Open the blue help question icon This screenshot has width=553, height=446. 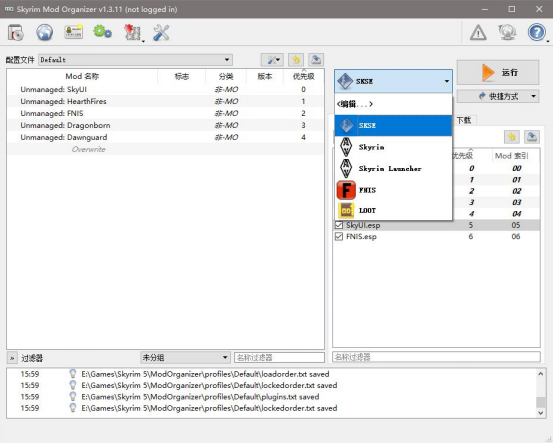point(536,32)
